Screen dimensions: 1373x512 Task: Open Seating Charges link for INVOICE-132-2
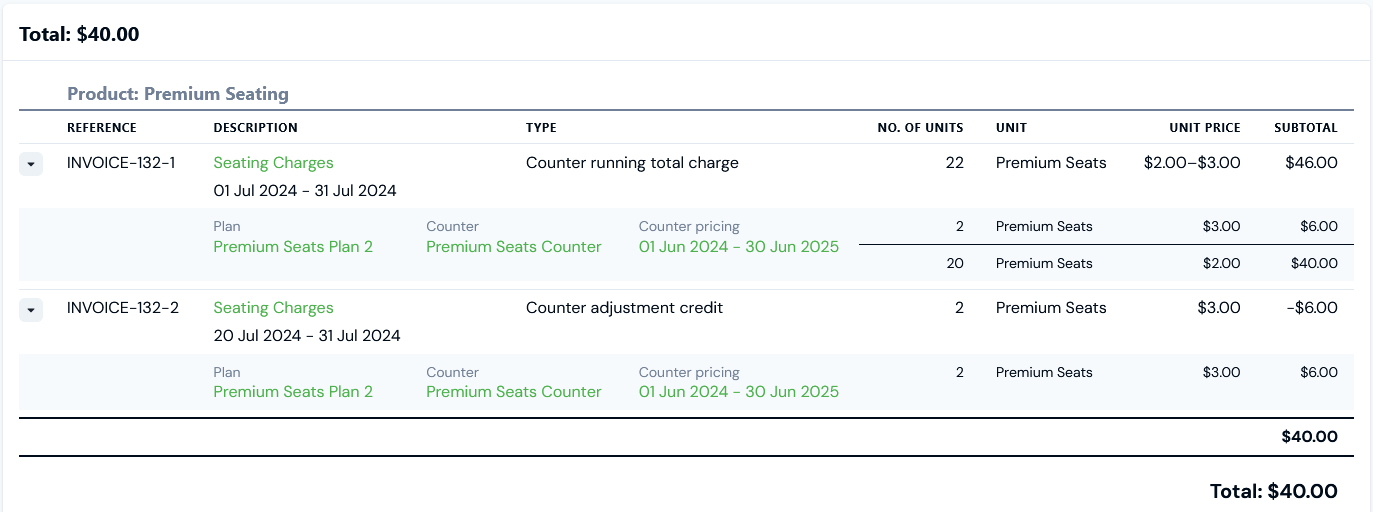click(274, 308)
